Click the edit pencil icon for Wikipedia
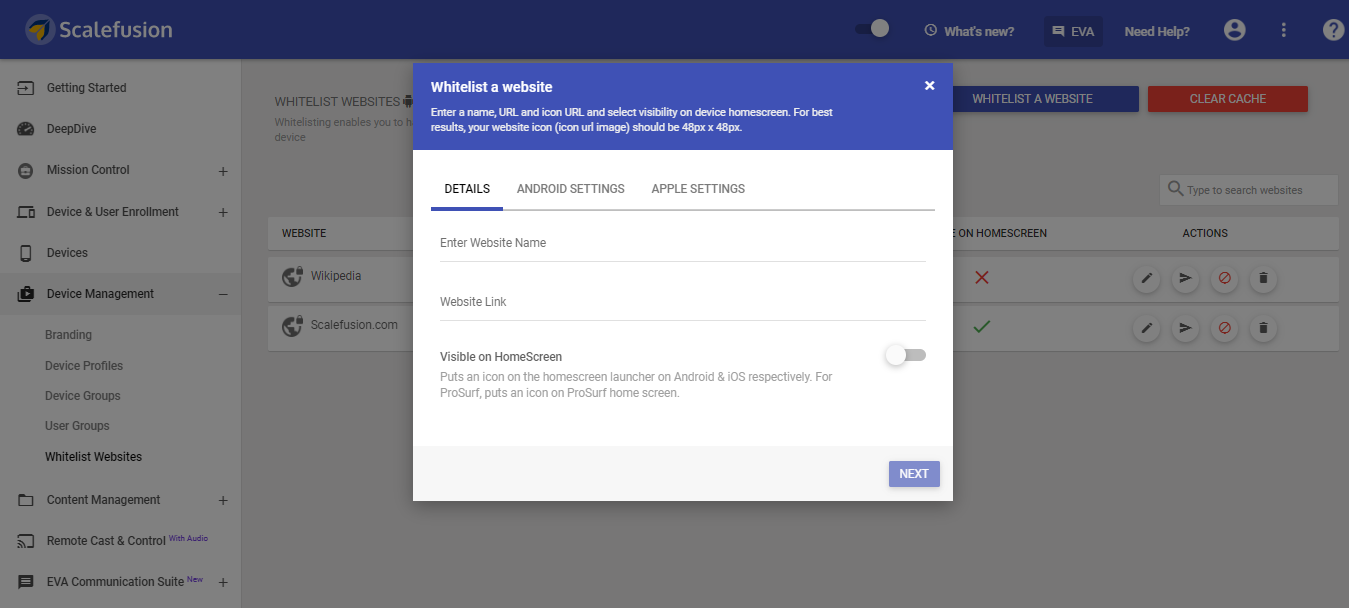1349x608 pixels. click(1146, 278)
